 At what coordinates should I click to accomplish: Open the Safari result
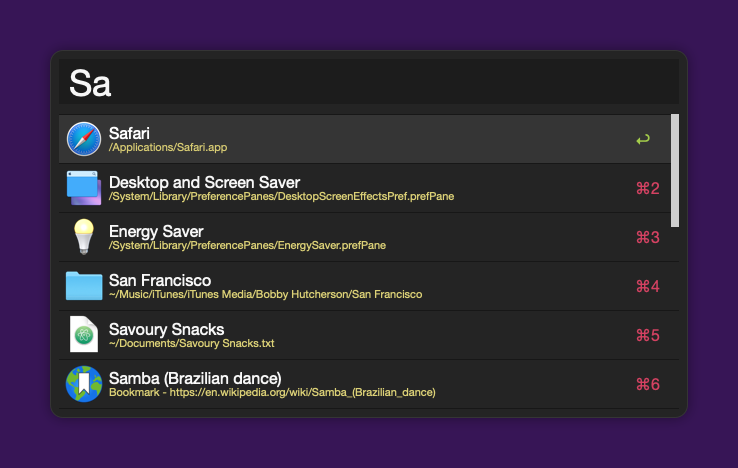(x=130, y=132)
